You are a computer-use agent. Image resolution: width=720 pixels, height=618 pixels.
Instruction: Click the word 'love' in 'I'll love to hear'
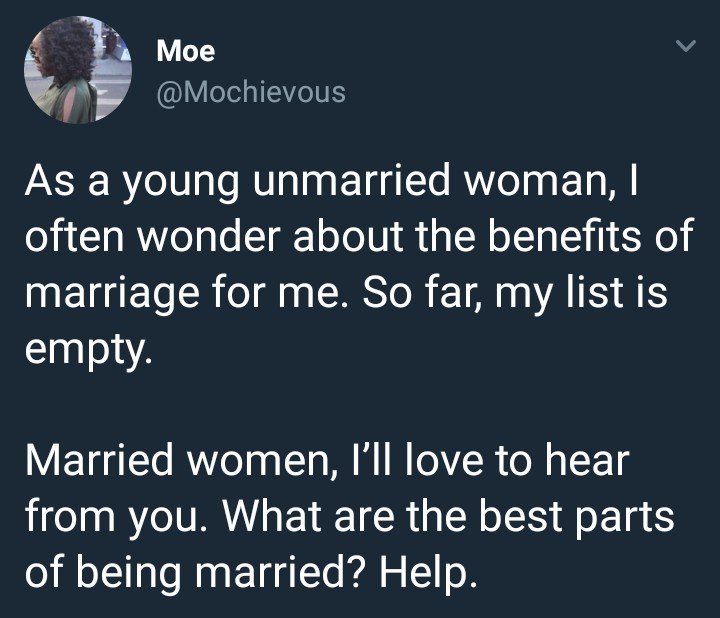point(444,461)
